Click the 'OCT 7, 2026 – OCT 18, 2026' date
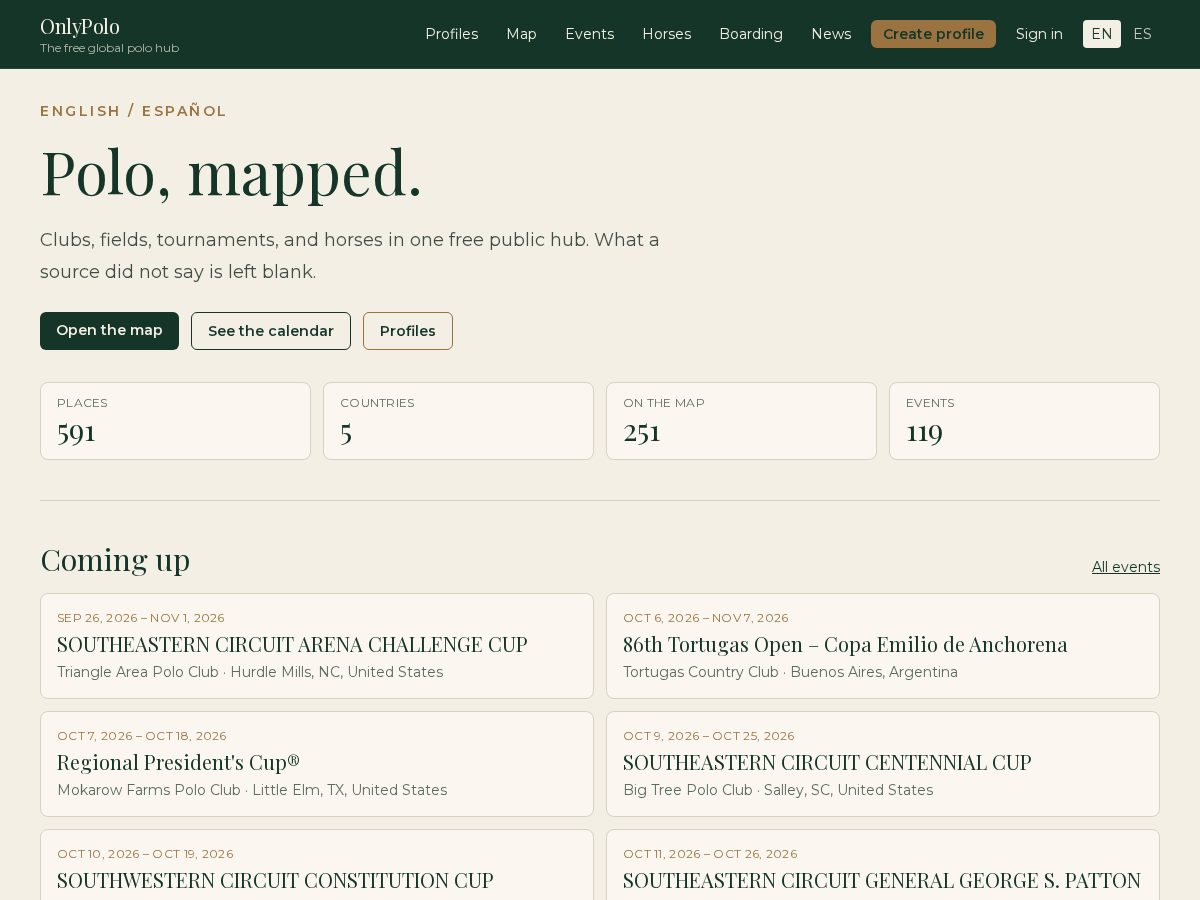 tap(142, 736)
